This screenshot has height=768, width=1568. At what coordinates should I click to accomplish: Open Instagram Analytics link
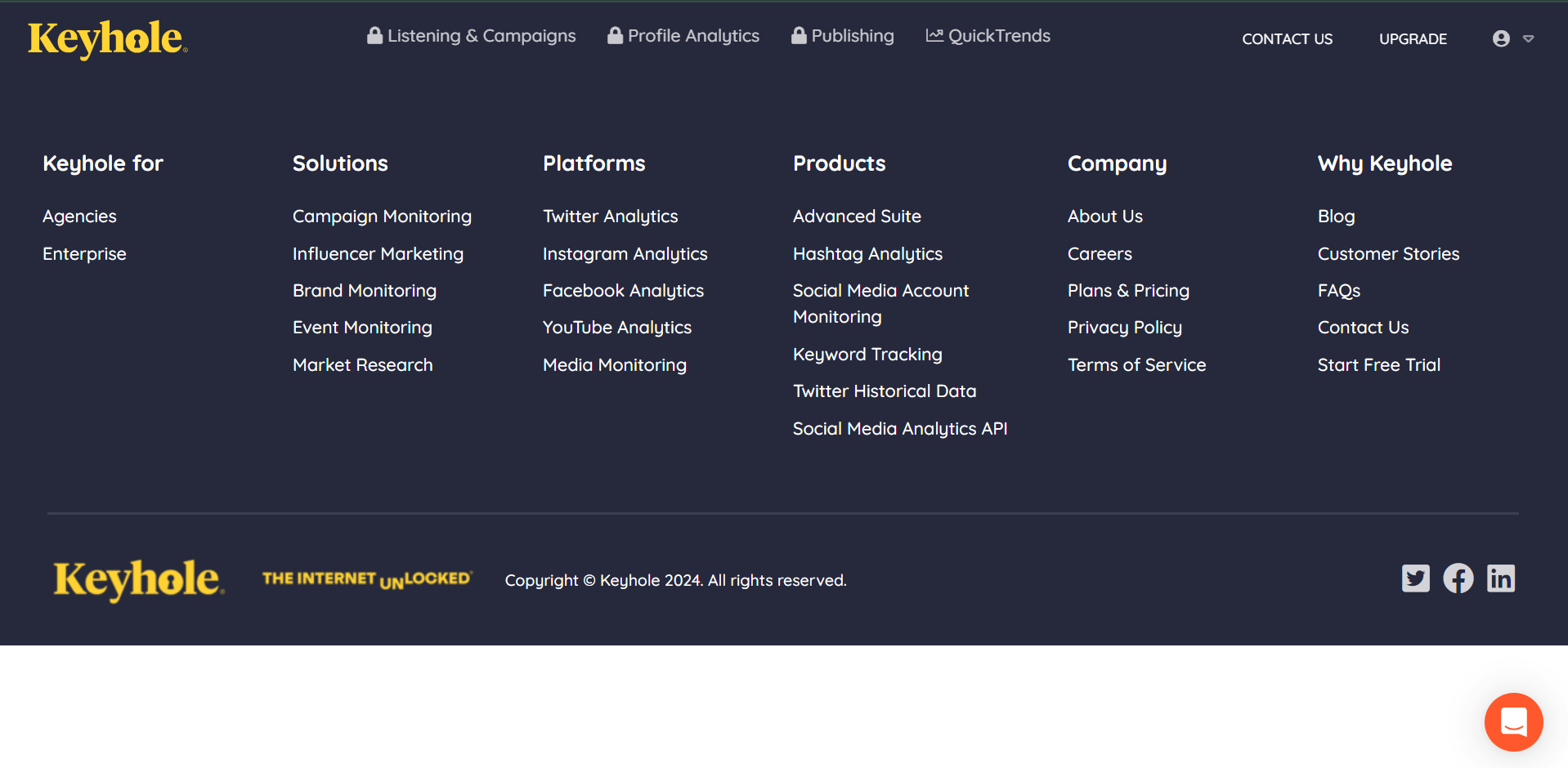pyautogui.click(x=625, y=254)
